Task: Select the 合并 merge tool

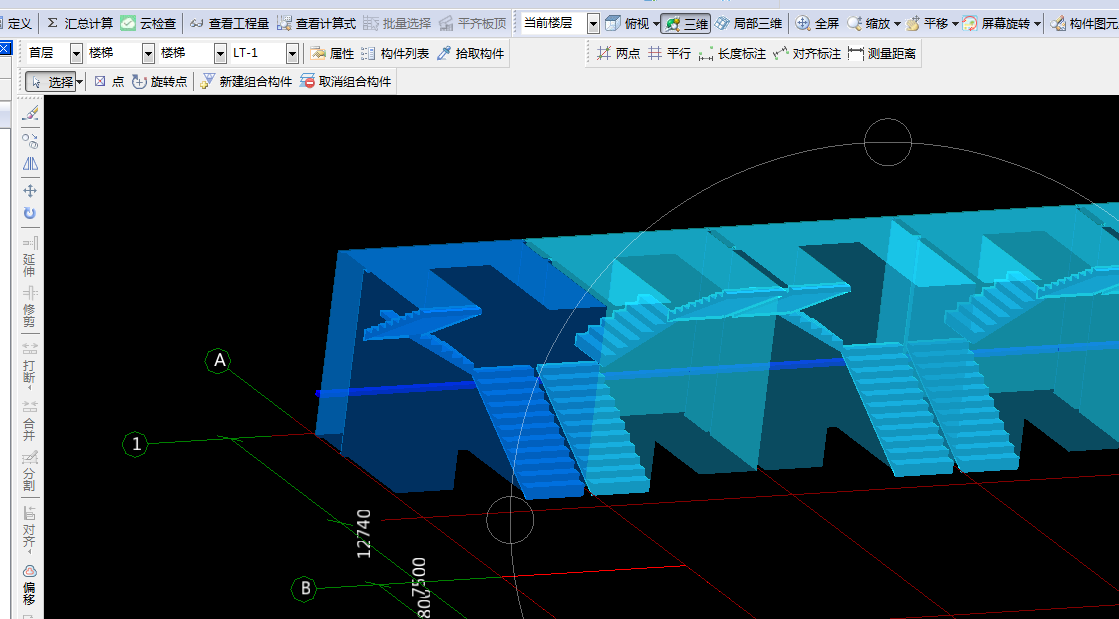Action: [x=30, y=421]
